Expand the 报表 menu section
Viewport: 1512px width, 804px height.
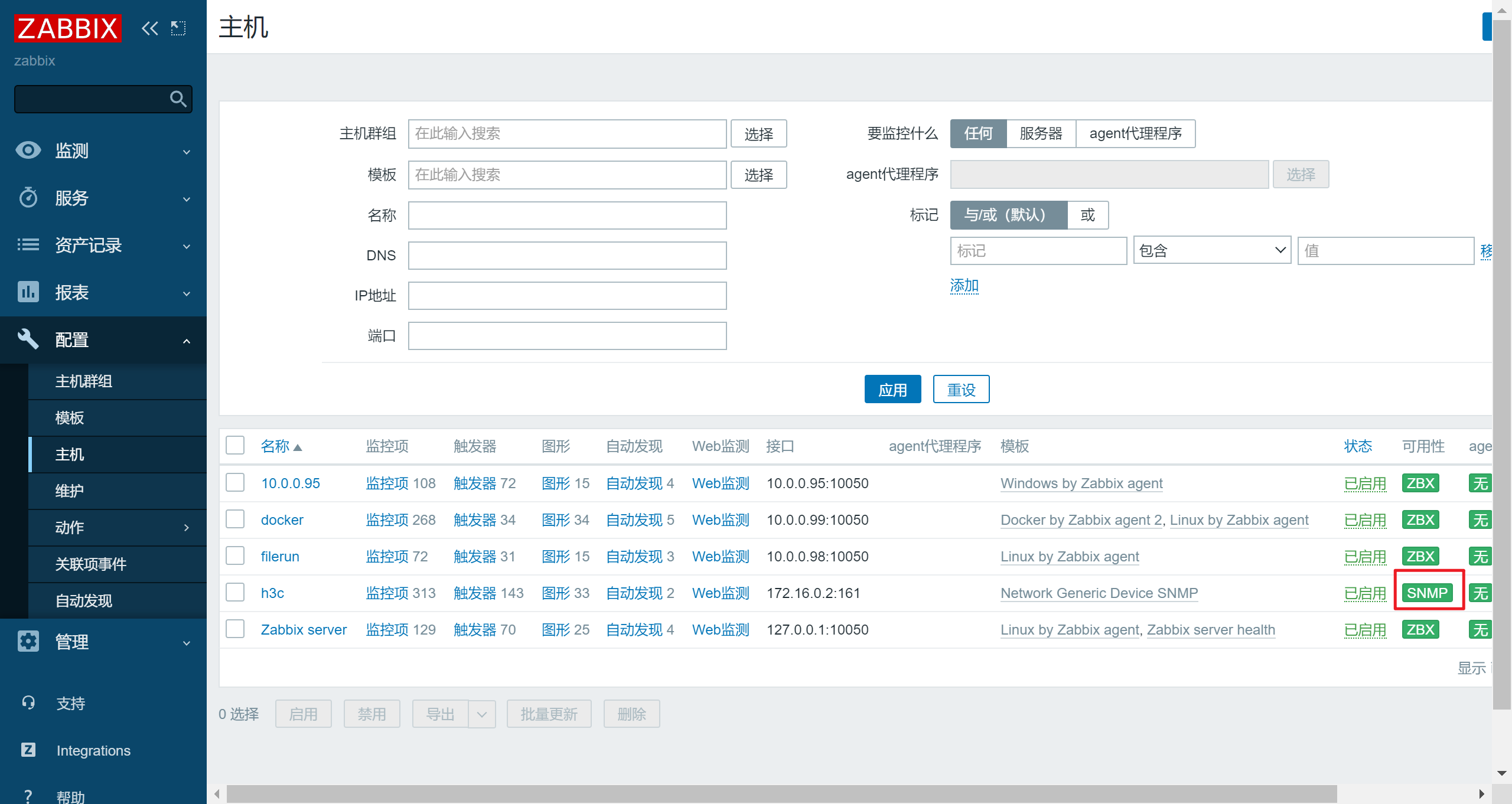click(x=187, y=293)
